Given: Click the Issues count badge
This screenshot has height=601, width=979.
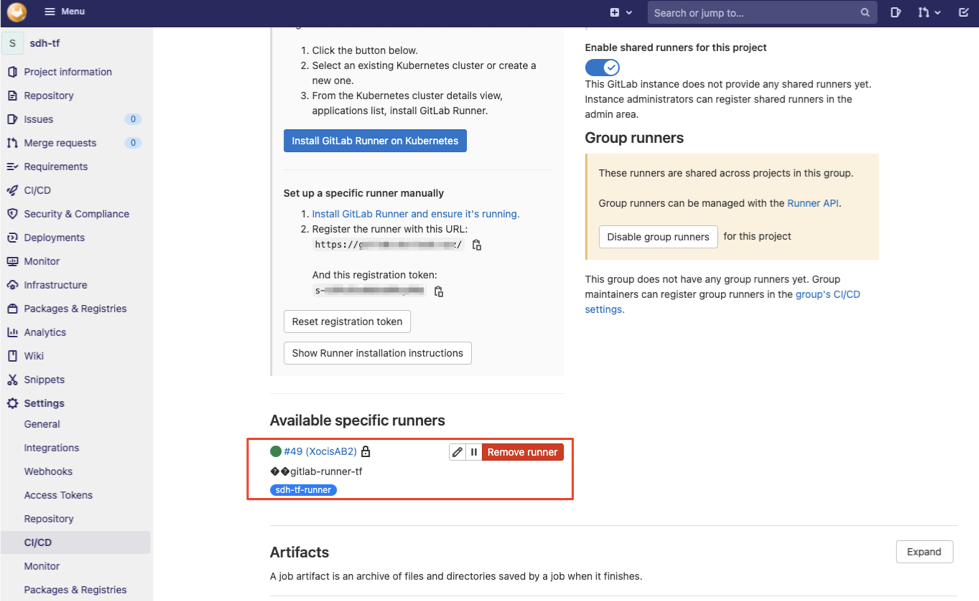Looking at the screenshot, I should click(x=132, y=119).
